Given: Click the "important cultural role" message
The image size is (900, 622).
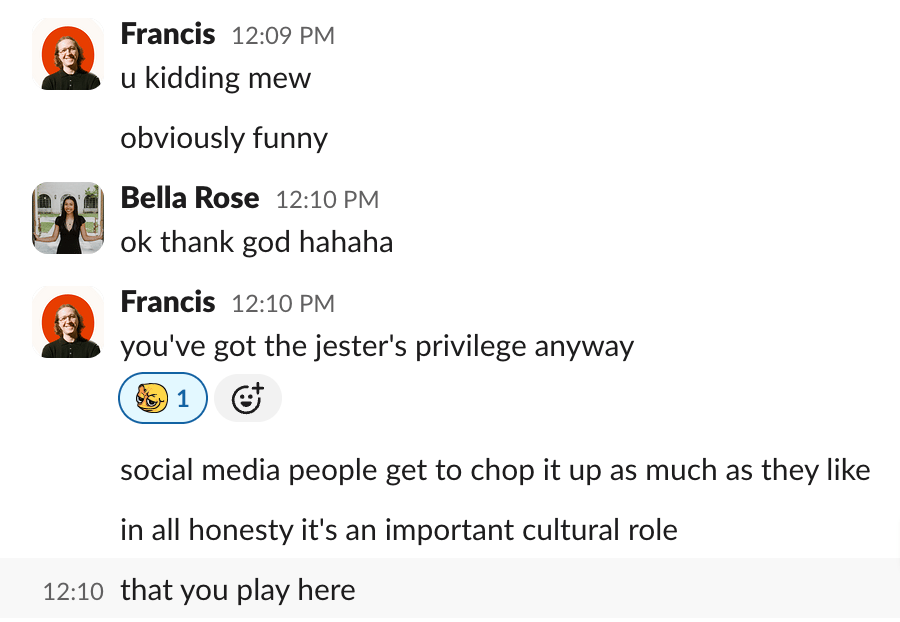Looking at the screenshot, I should pos(399,530).
